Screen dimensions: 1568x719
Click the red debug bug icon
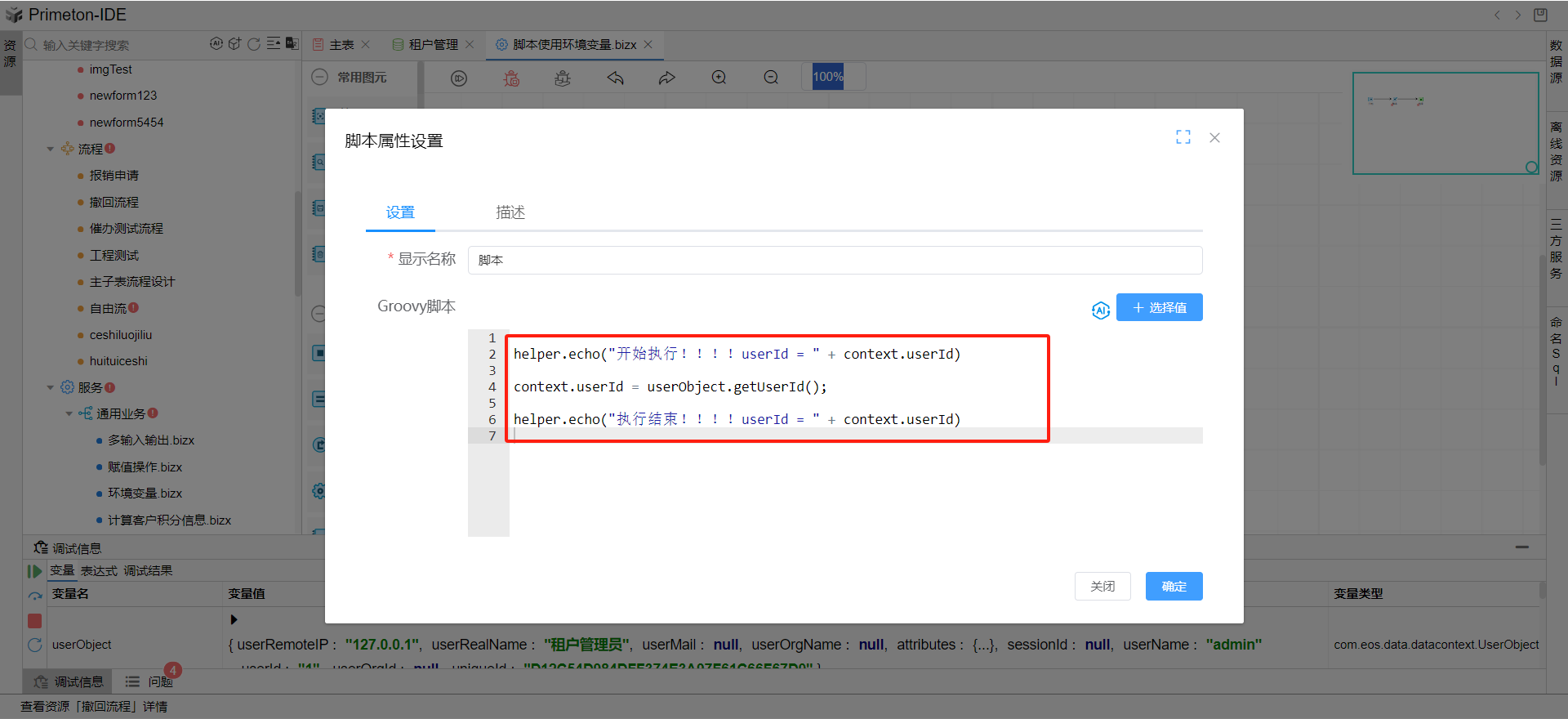pos(511,78)
